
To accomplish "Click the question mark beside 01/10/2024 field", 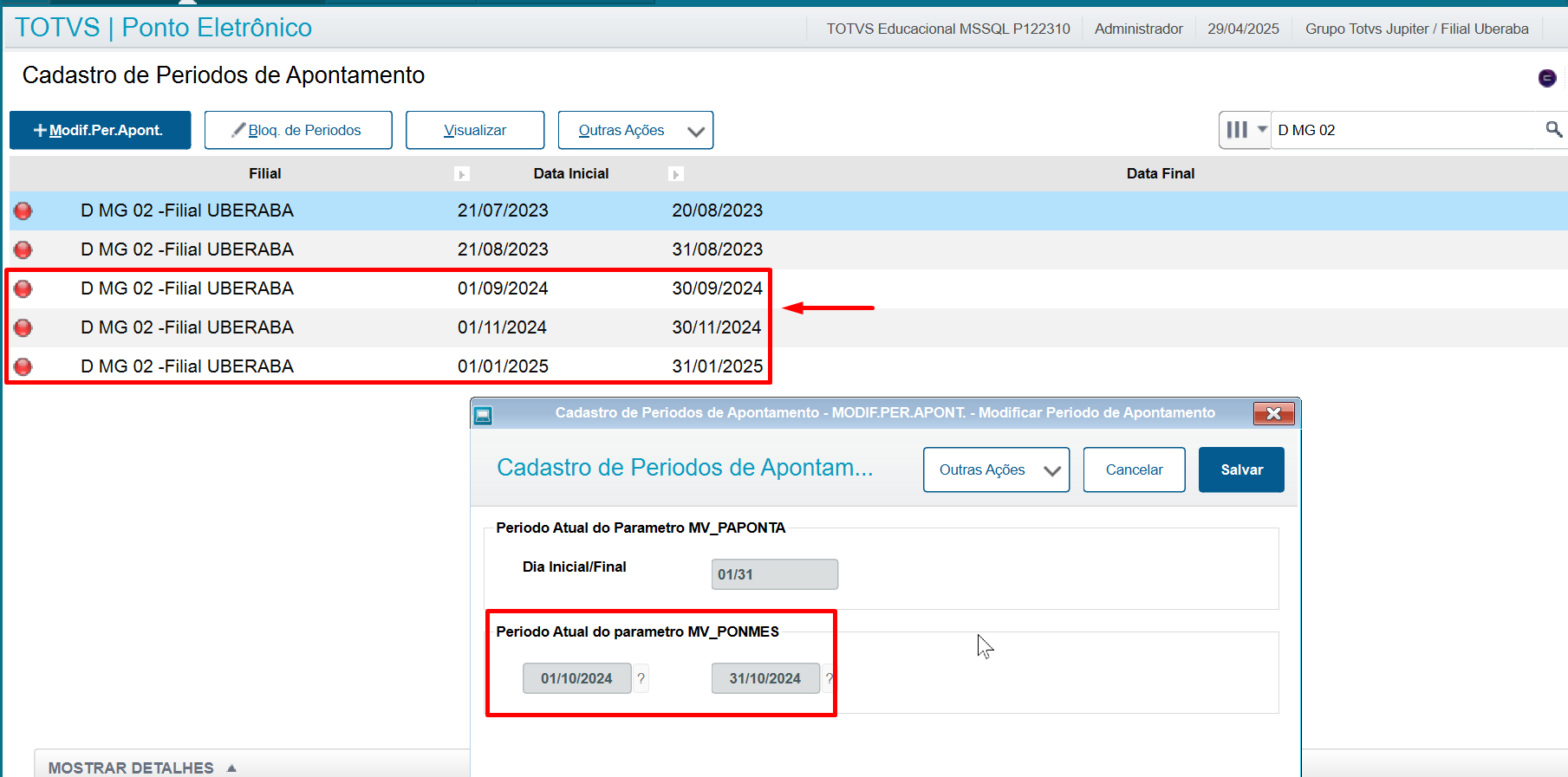I will pyautogui.click(x=641, y=678).
